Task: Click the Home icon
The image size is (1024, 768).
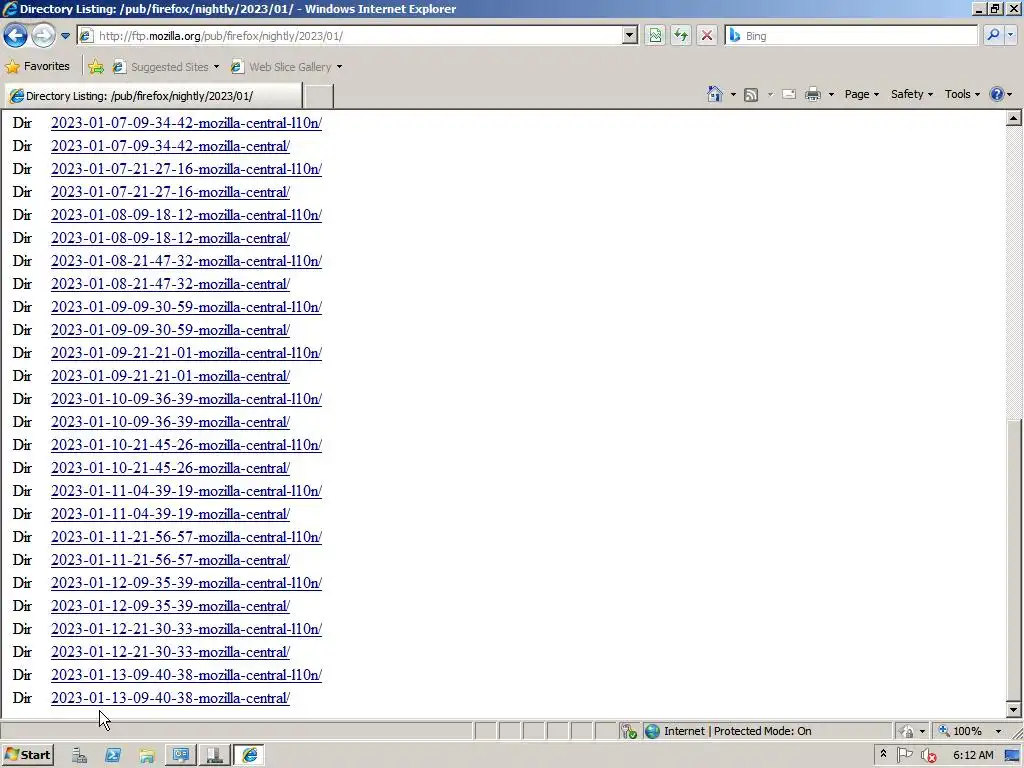Action: click(x=714, y=94)
